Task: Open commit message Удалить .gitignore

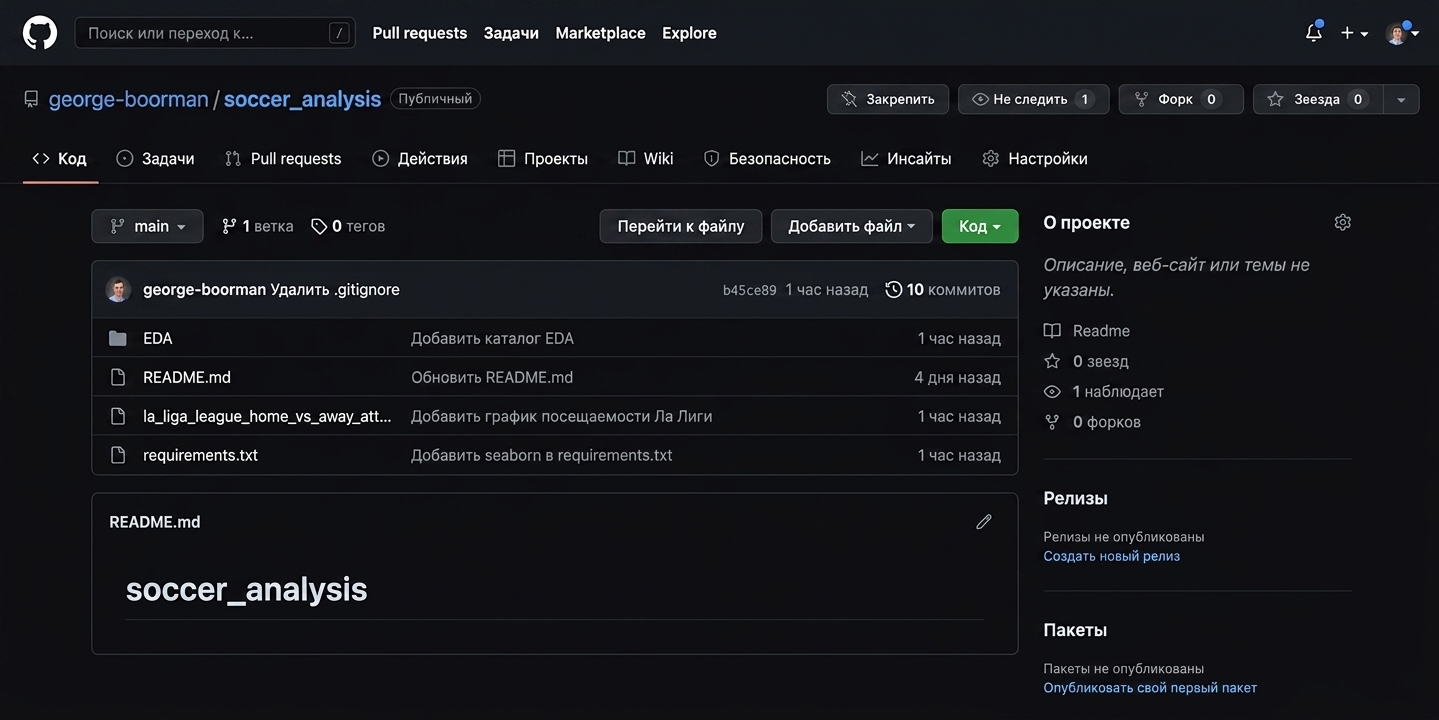Action: click(335, 289)
